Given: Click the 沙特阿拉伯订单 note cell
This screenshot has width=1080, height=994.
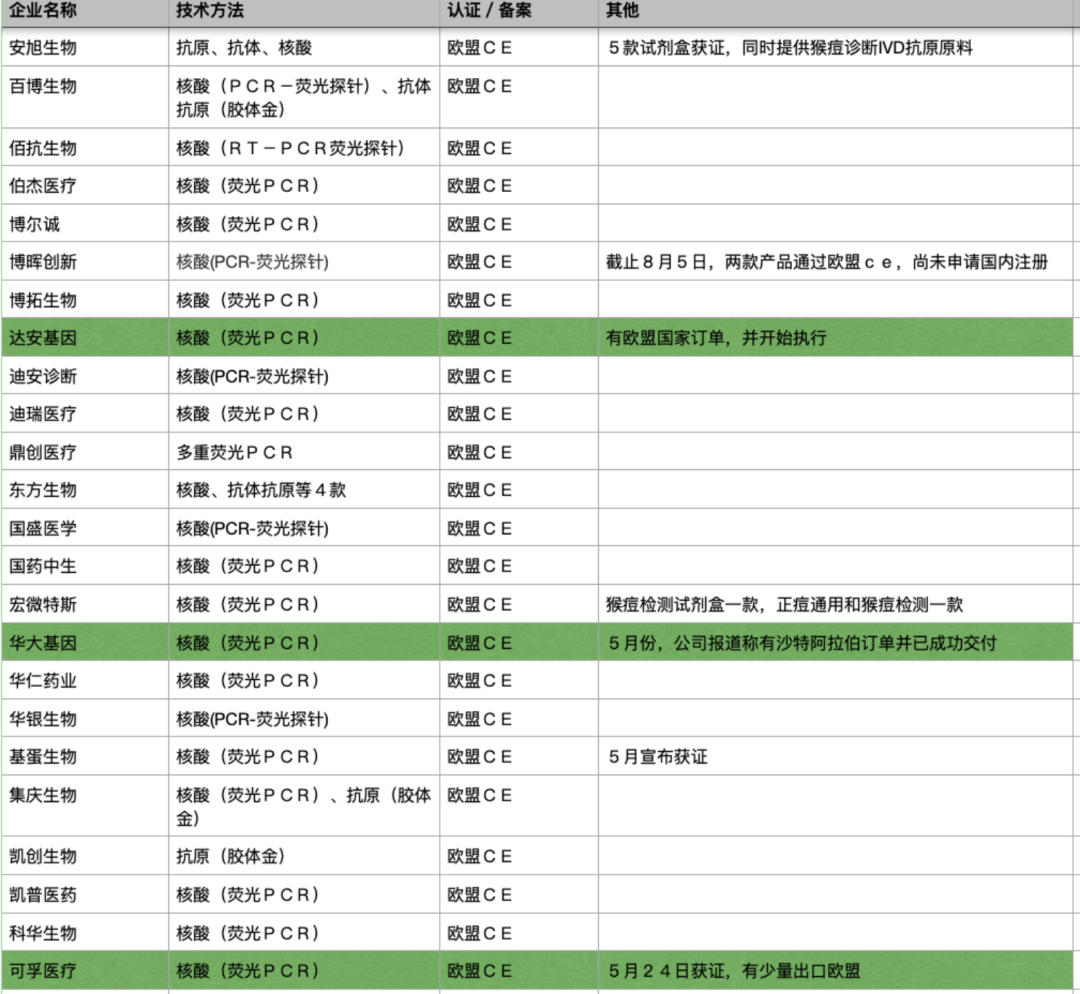Looking at the screenshot, I should click(x=835, y=643).
